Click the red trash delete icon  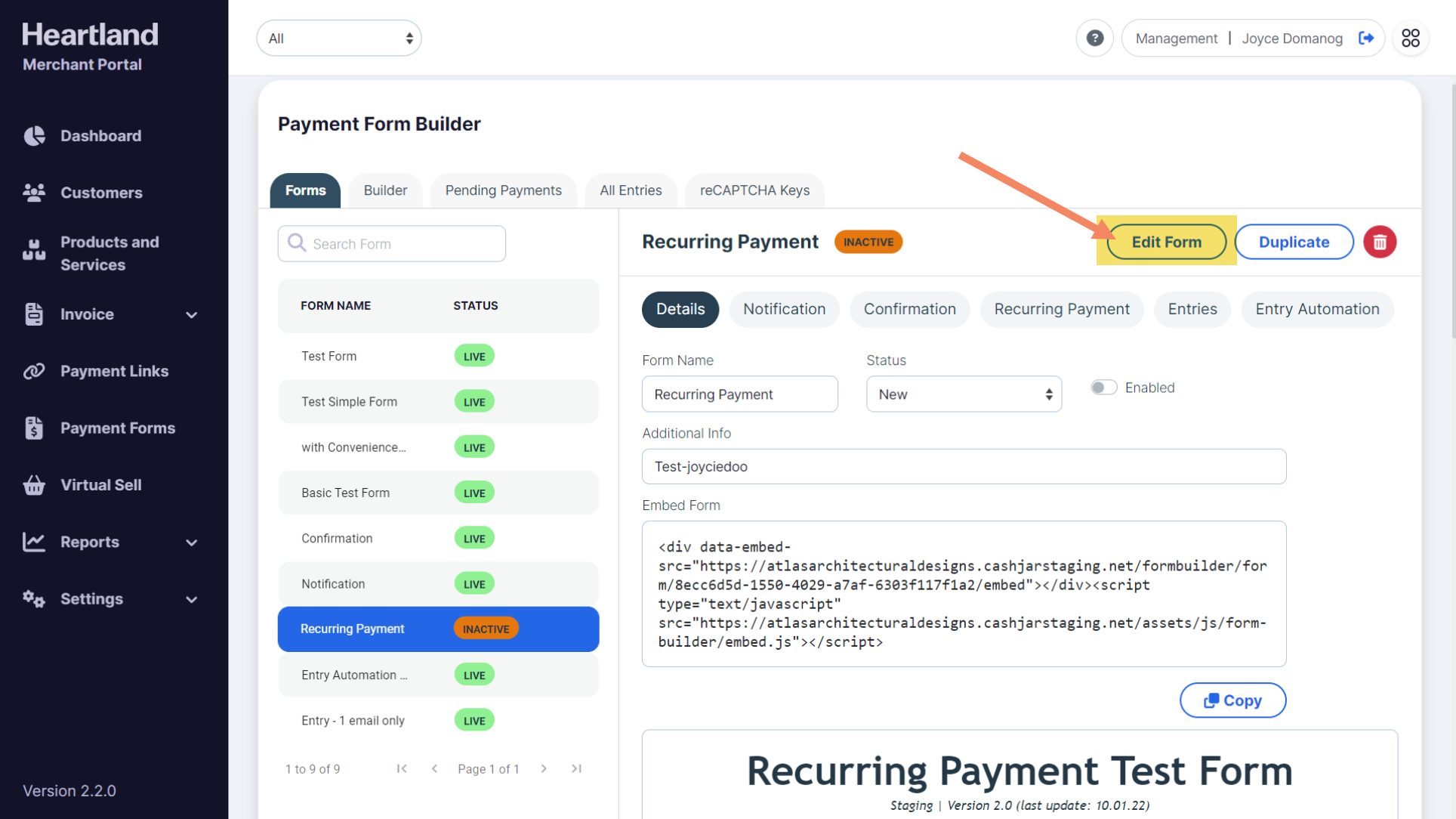point(1379,243)
